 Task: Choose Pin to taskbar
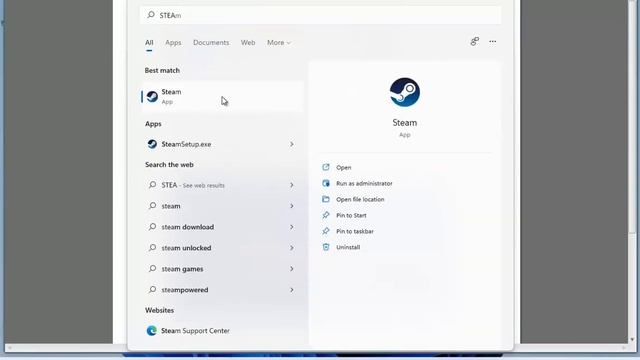[x=355, y=231]
